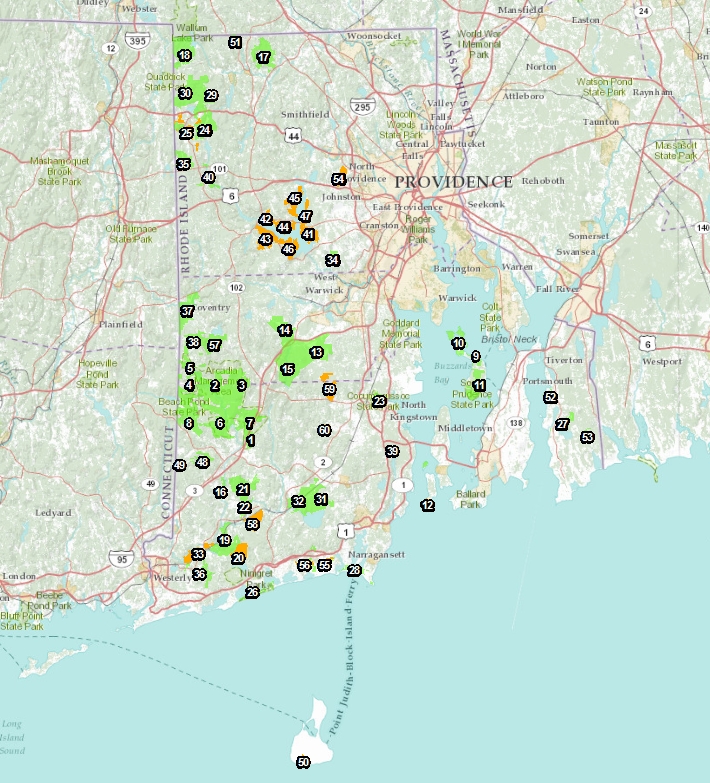Open map marker number 57
710x783 pixels.
click(x=214, y=345)
